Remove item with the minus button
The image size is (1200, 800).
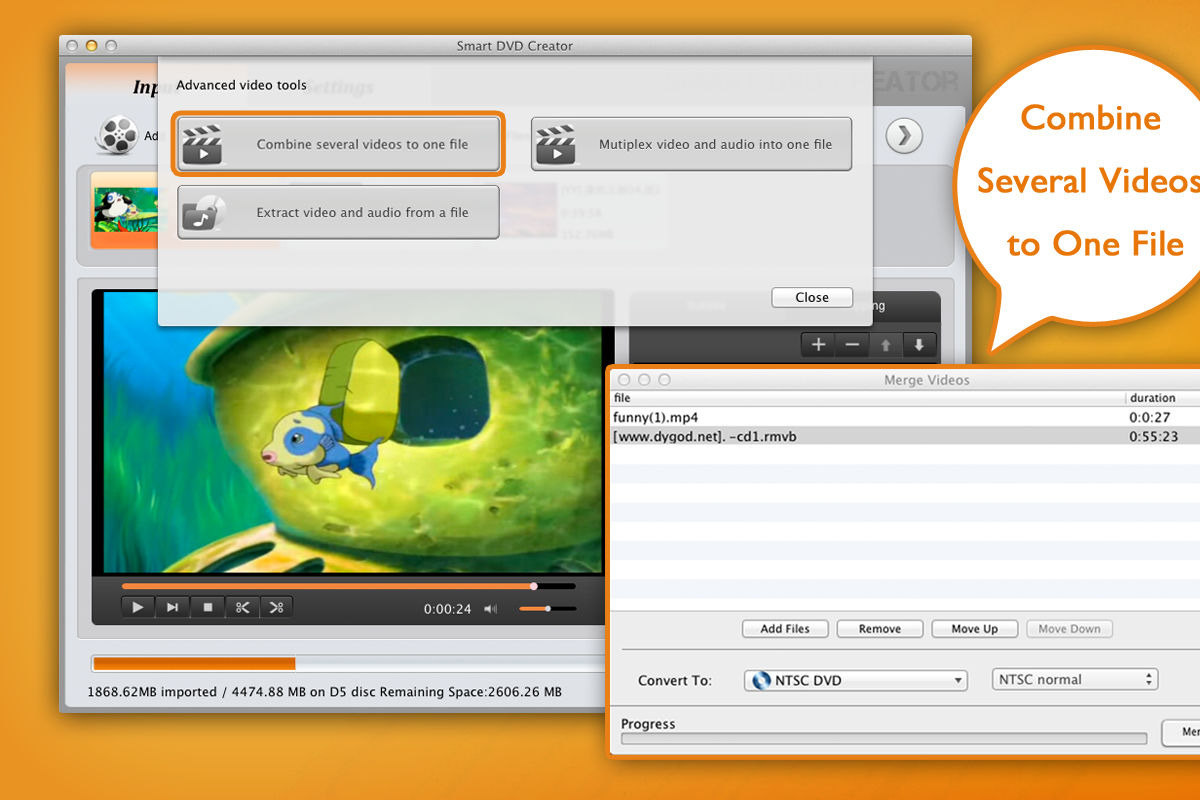tap(852, 345)
